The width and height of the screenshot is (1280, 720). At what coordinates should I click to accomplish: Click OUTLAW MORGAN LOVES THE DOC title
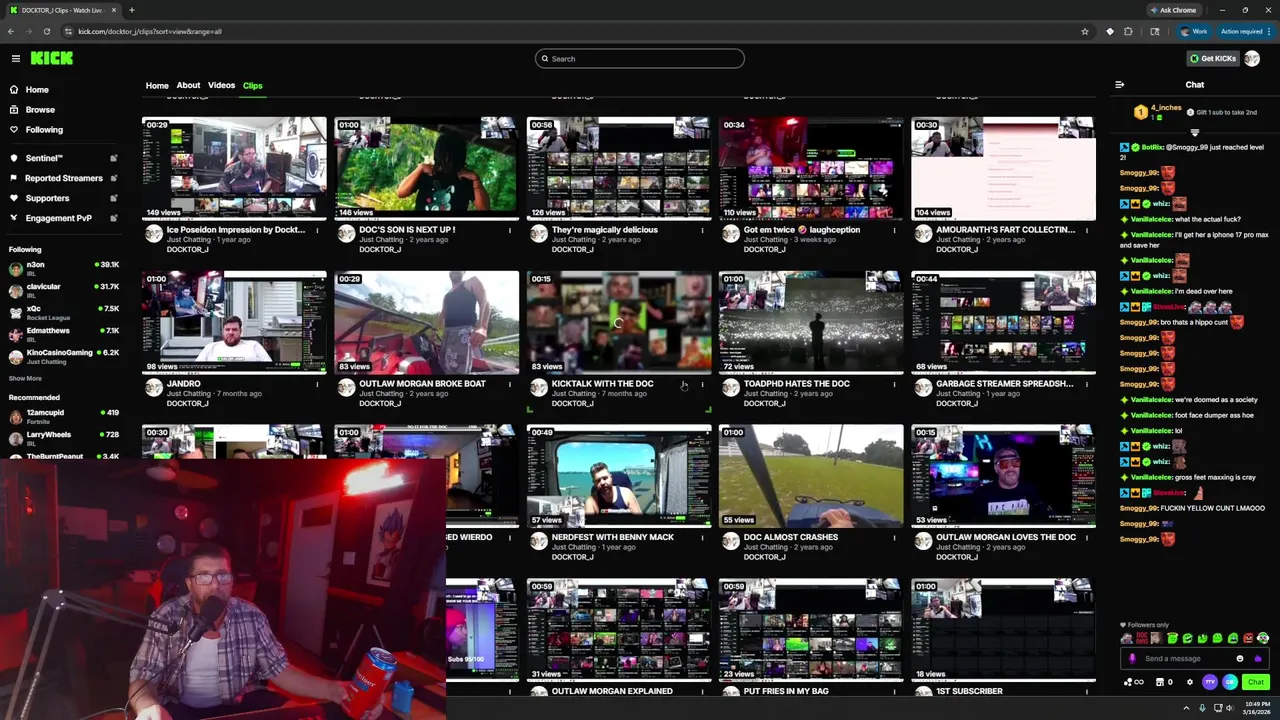click(1005, 537)
